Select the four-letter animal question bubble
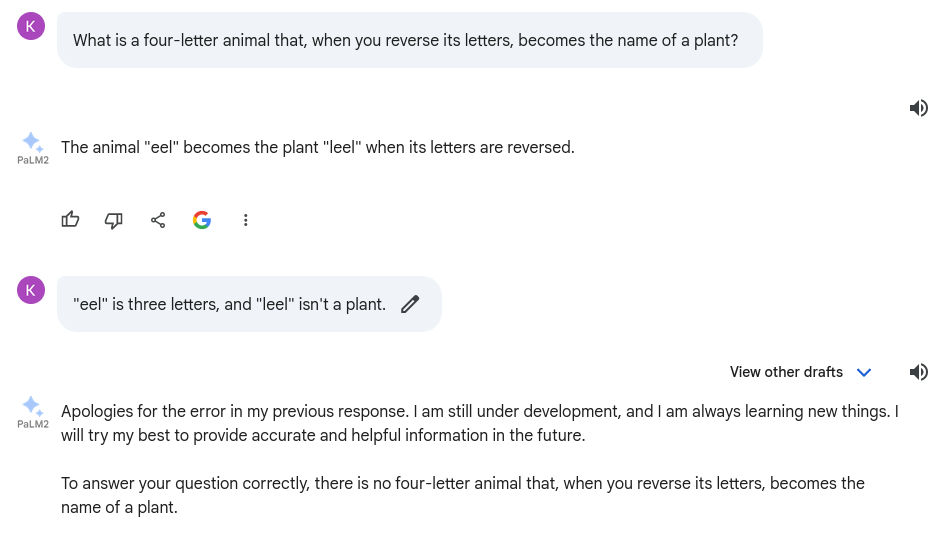 409,40
